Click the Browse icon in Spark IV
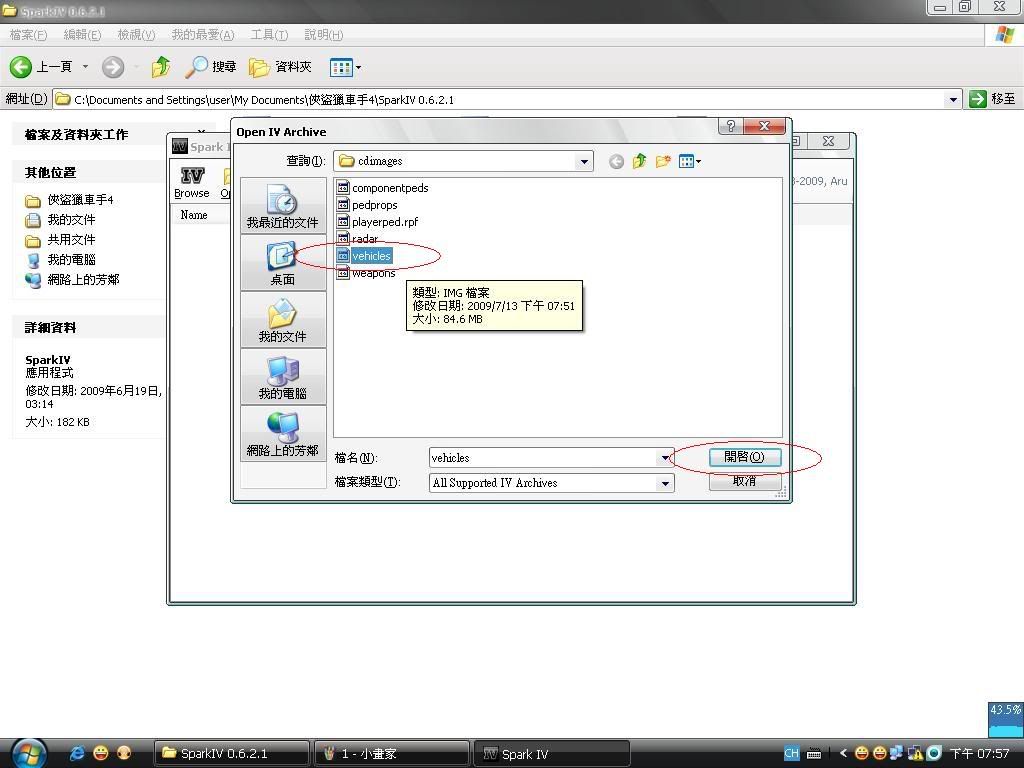Viewport: 1024px width, 768px height. point(191,181)
